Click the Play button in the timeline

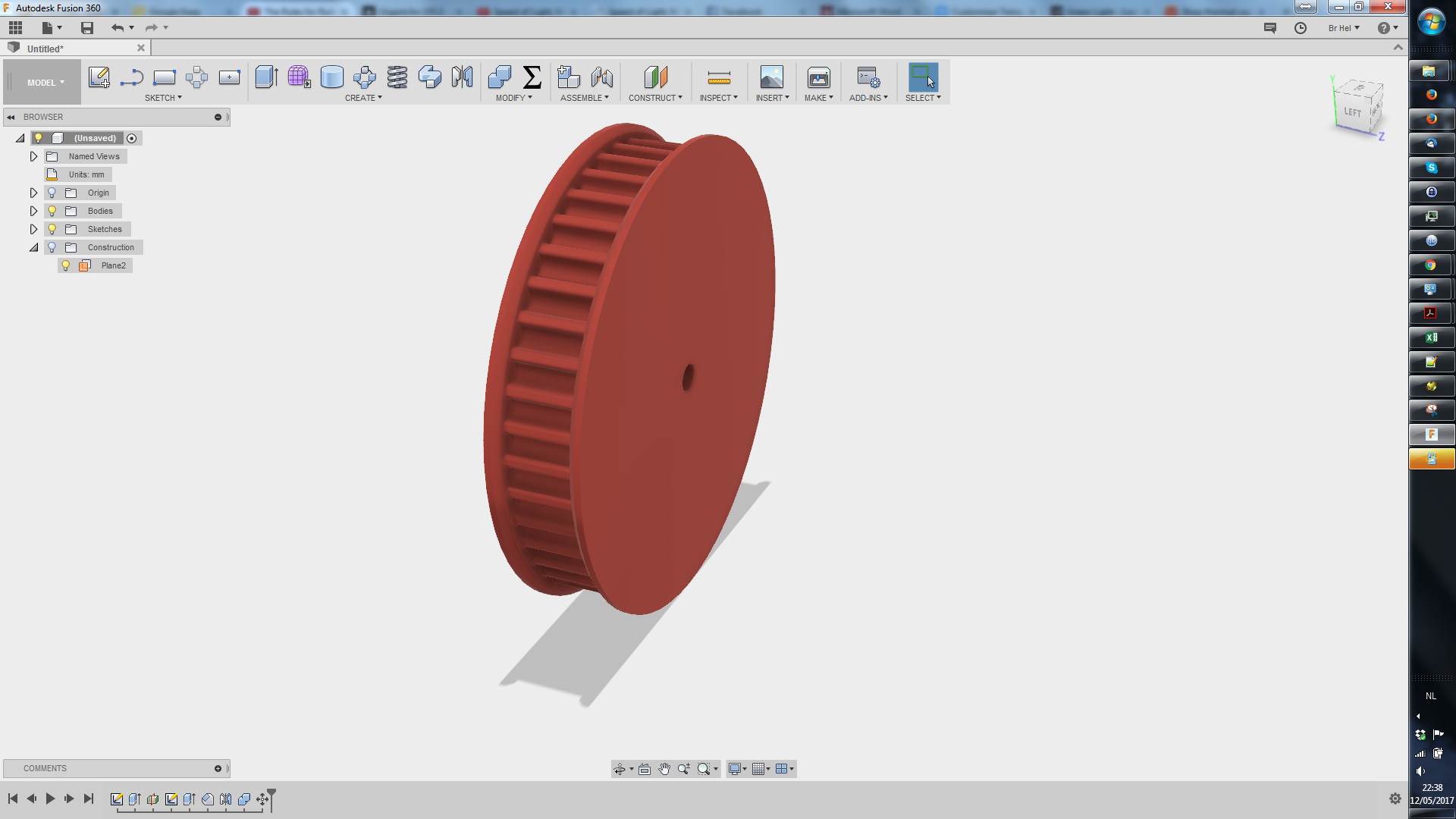pos(50,798)
